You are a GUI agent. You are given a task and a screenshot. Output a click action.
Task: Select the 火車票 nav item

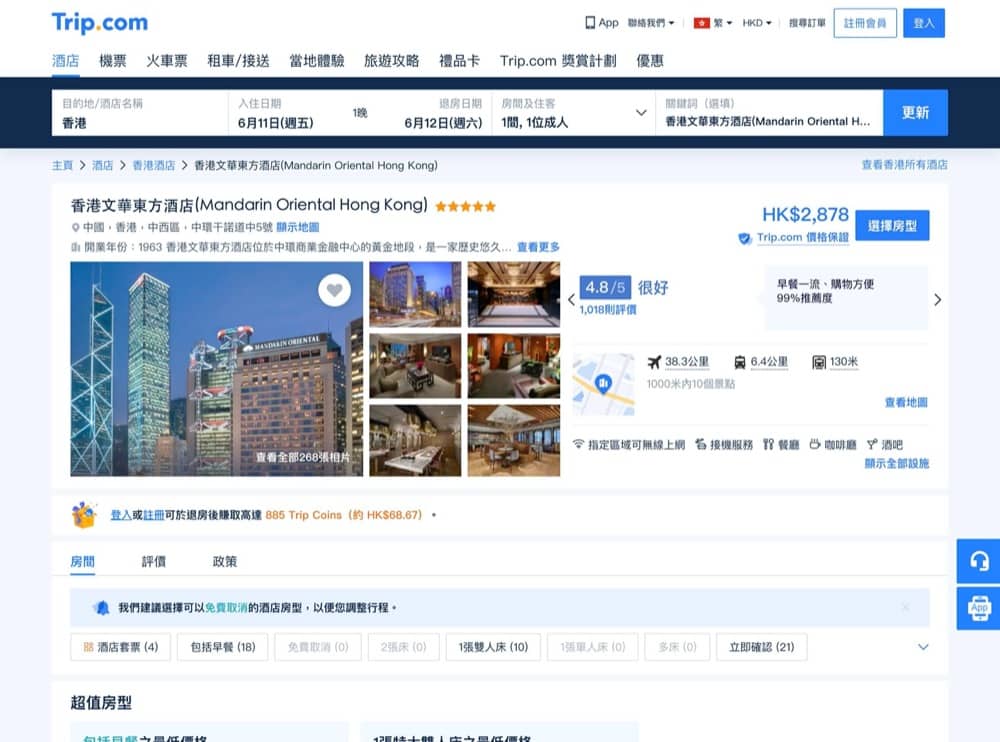(166, 61)
